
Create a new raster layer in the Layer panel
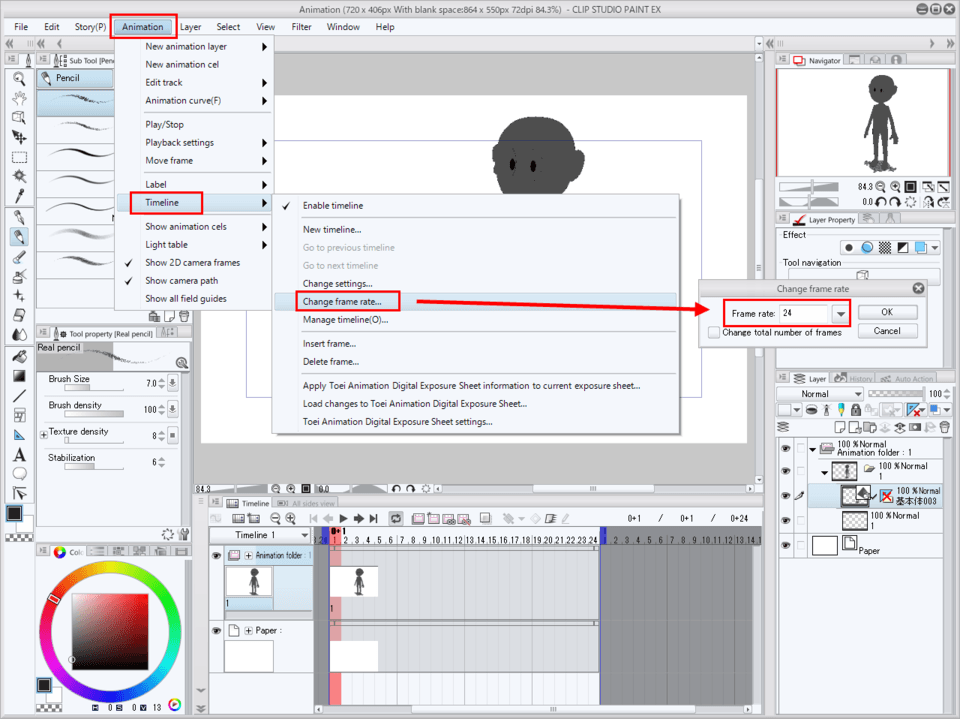pyautogui.click(x=840, y=427)
